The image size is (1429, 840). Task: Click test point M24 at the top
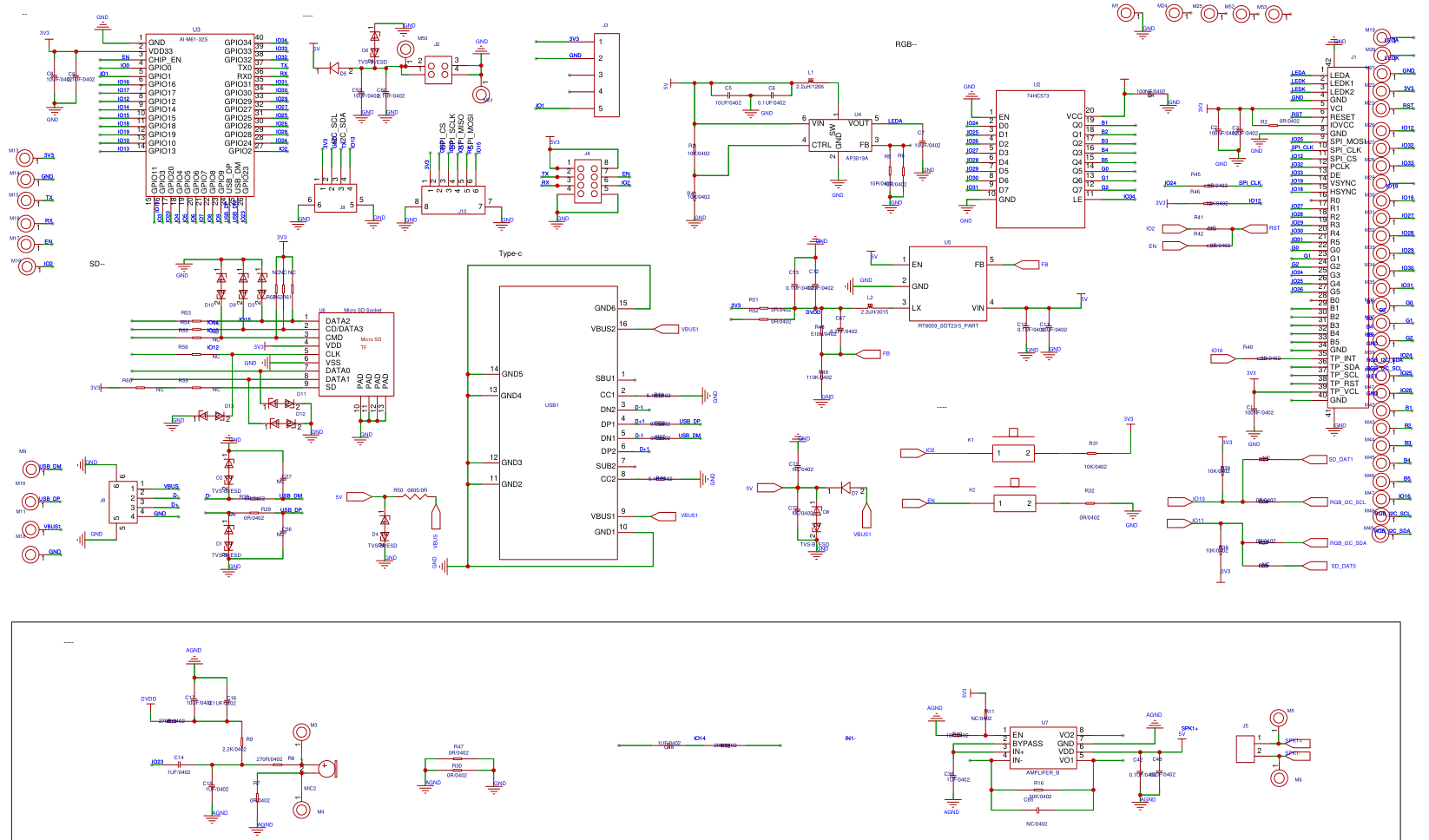tap(1175, 13)
